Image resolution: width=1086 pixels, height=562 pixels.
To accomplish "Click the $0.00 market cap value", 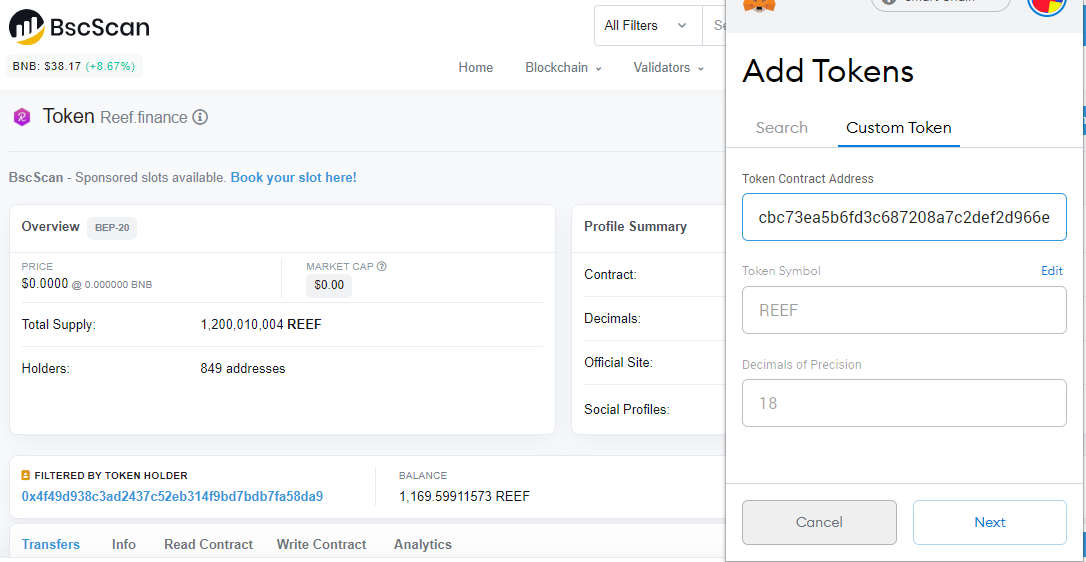I will click(329, 286).
